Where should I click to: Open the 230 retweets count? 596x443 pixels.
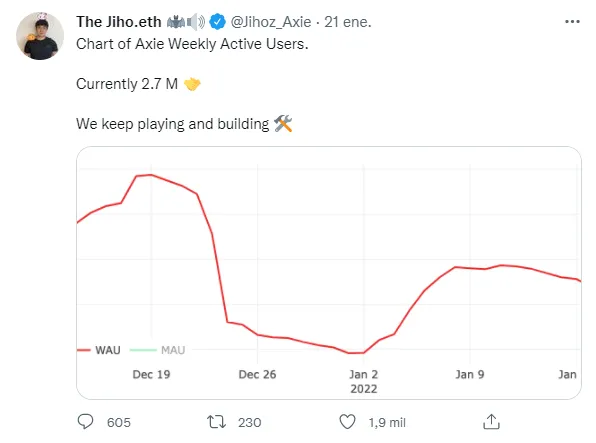249,422
